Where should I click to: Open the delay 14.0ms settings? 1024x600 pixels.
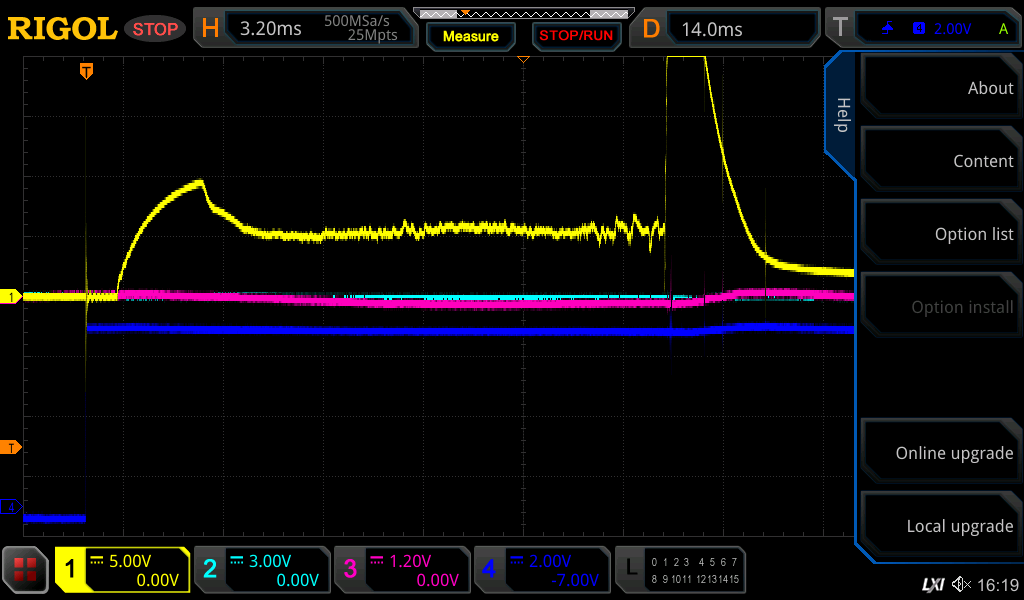click(x=728, y=29)
